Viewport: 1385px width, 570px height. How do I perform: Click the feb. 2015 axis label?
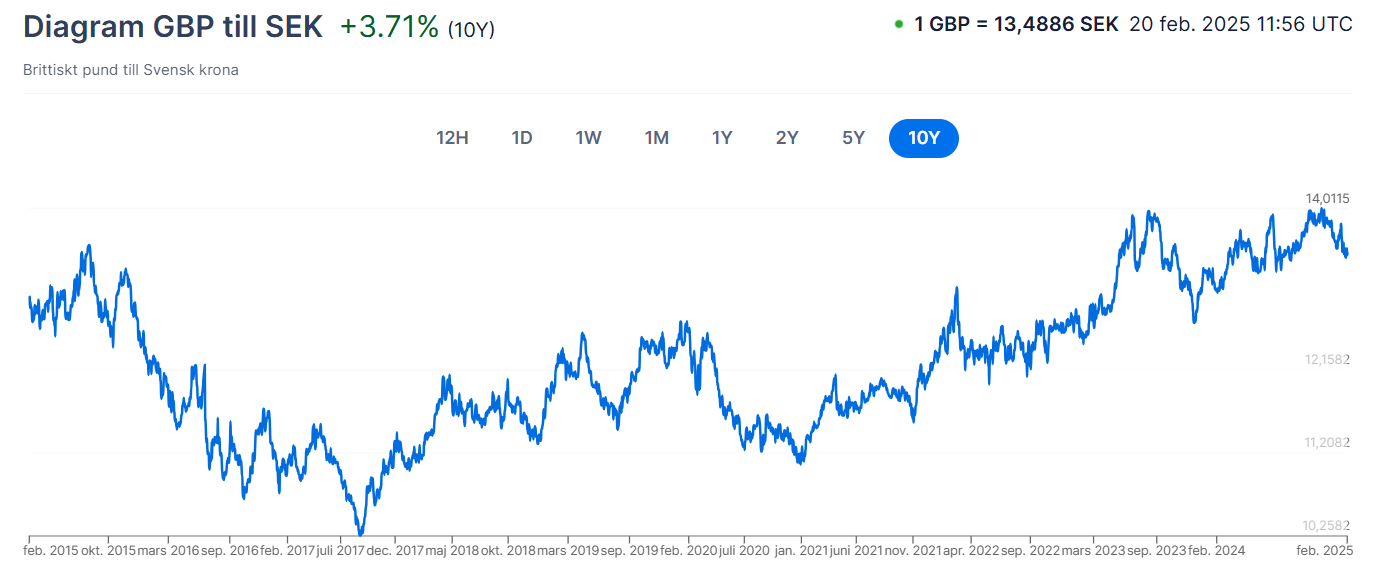(50, 551)
